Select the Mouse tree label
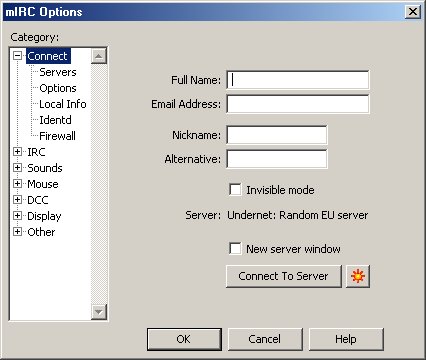The height and width of the screenshot is (360, 426). (x=43, y=184)
